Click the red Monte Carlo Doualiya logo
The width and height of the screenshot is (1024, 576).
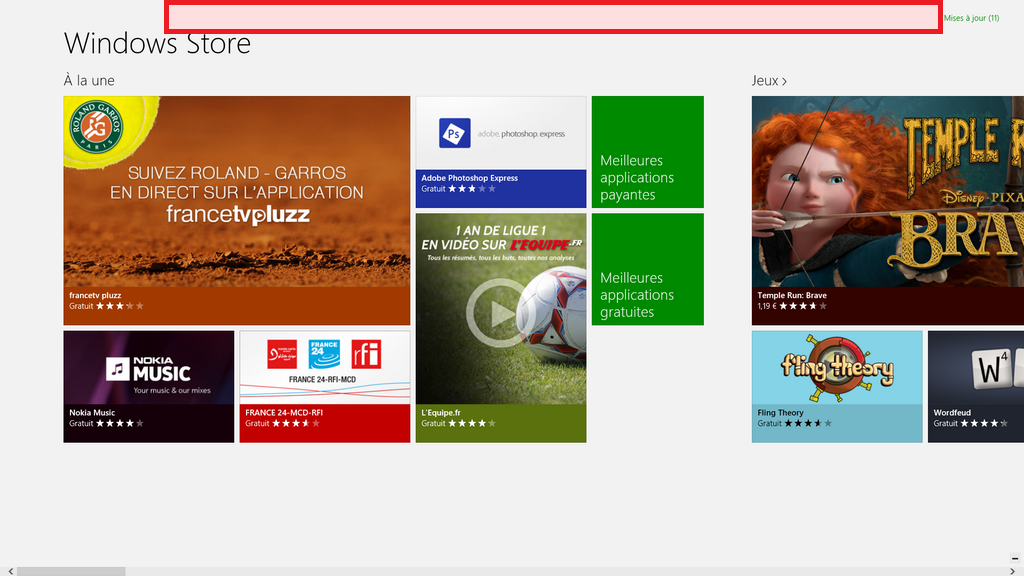point(282,354)
